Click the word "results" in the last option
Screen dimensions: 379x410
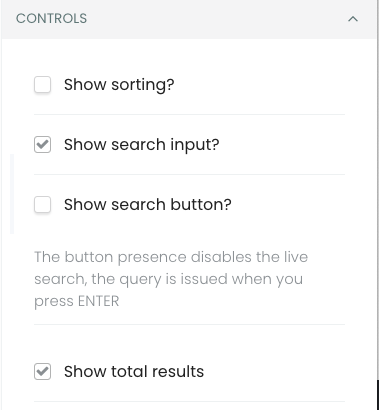coord(178,371)
